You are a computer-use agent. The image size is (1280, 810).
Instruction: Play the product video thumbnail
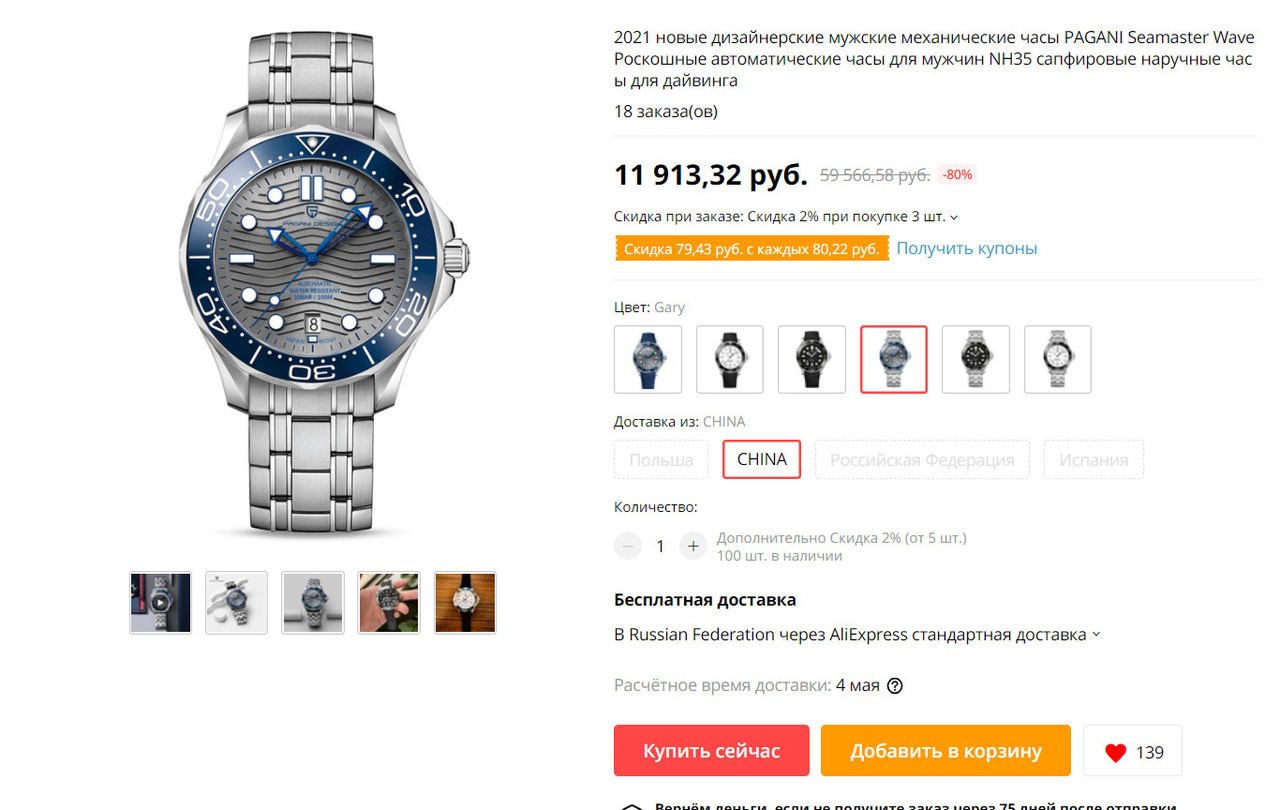(x=160, y=603)
